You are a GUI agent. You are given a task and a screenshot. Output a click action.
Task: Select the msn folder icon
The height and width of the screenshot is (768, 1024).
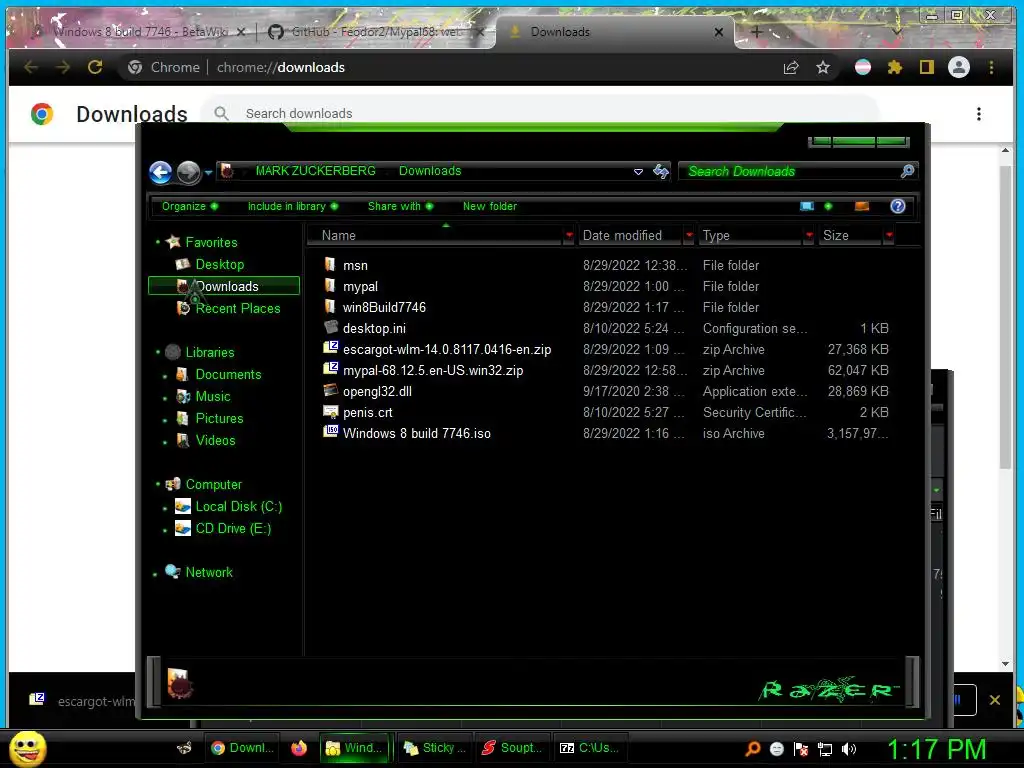(x=330, y=264)
